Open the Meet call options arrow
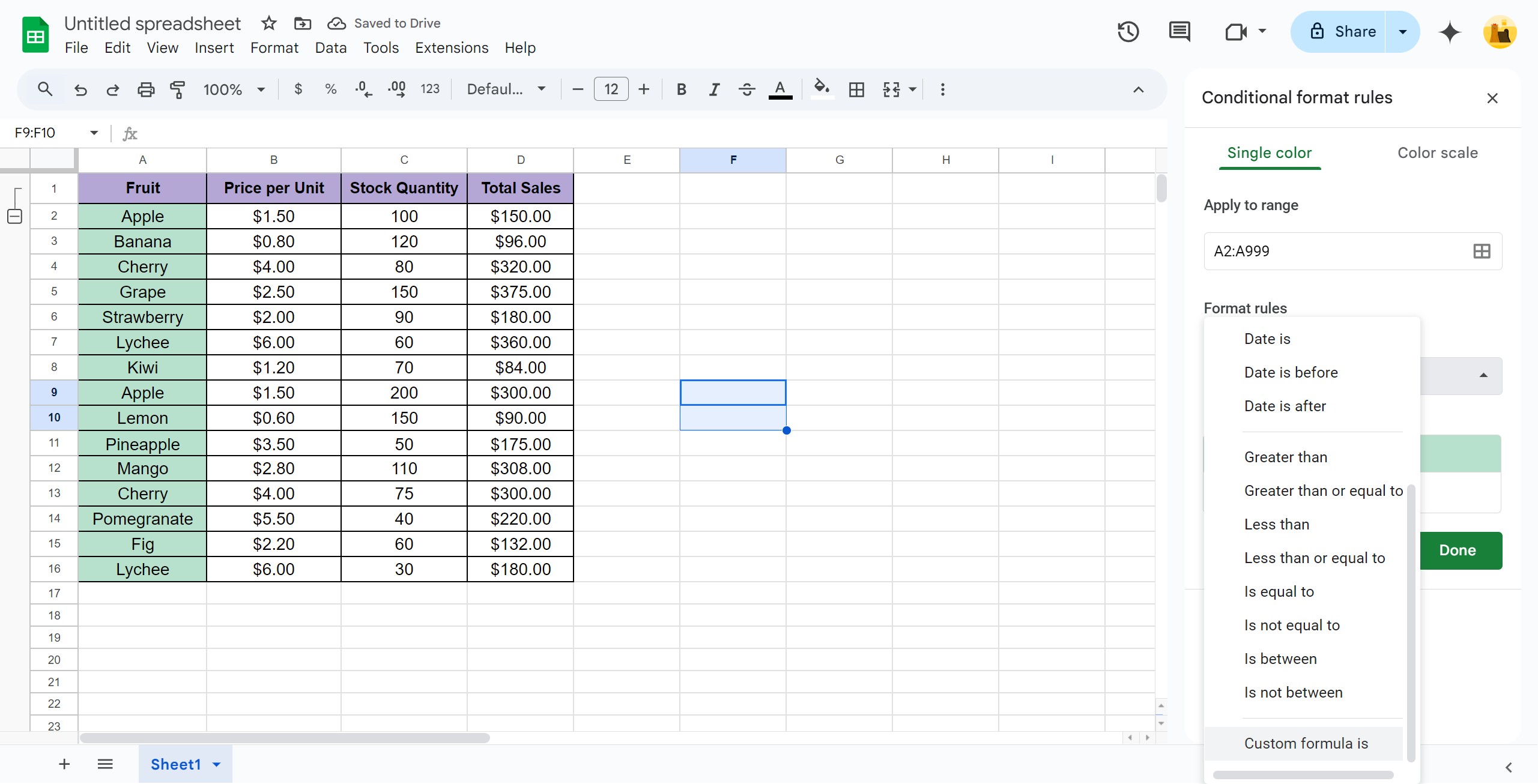1538x784 pixels. tap(1262, 31)
